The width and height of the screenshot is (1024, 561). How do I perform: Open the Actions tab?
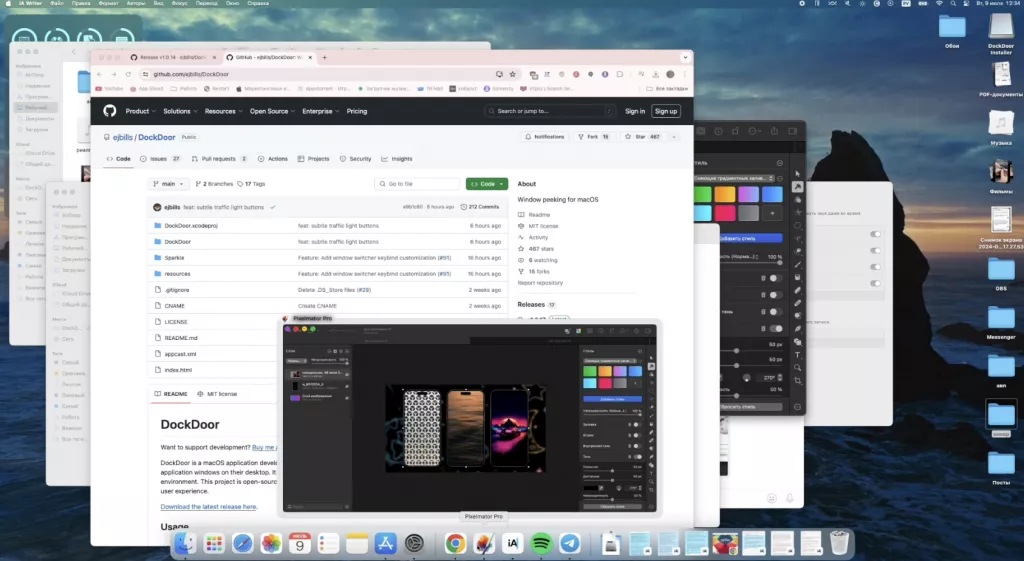[272, 159]
